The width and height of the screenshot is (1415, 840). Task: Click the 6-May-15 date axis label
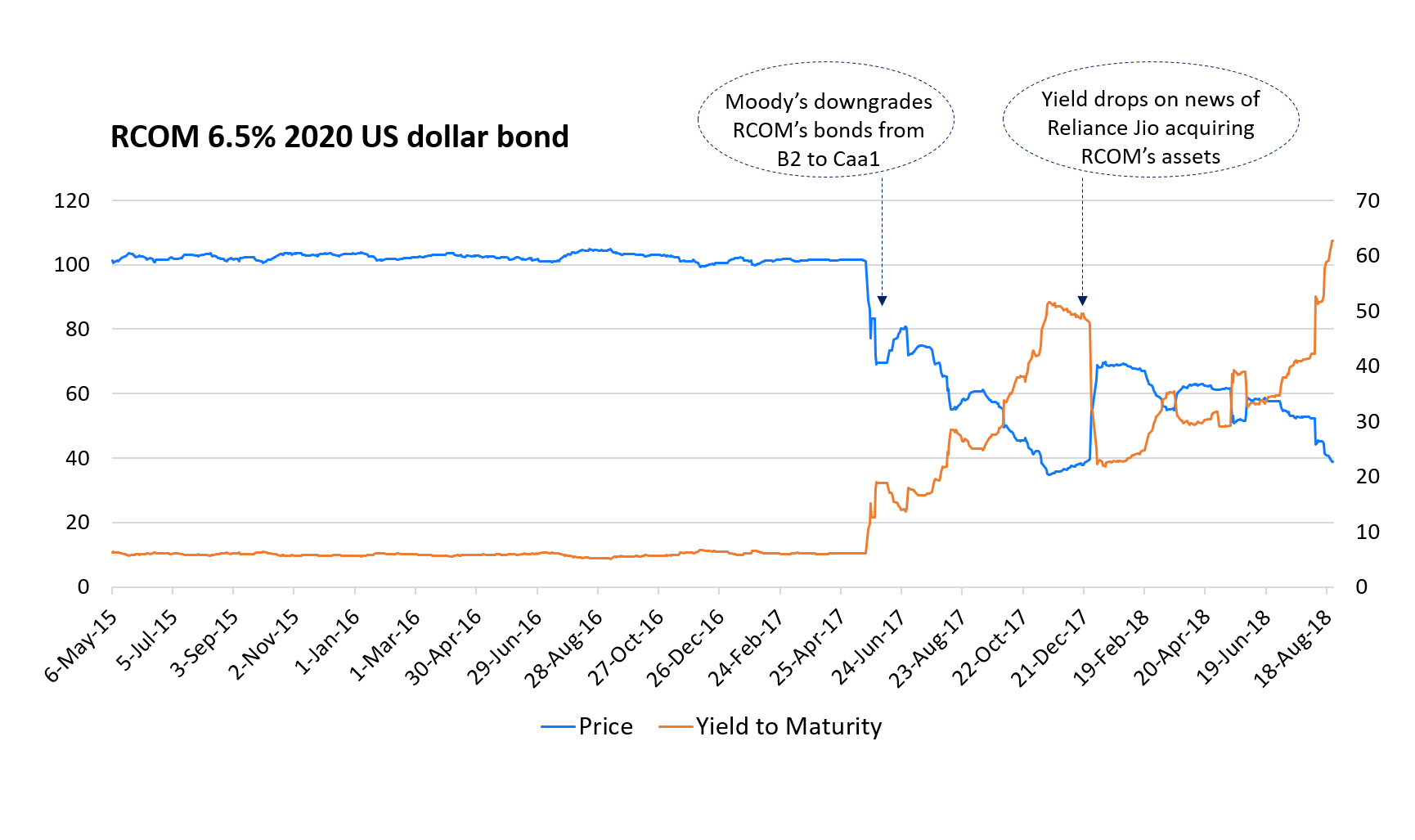coord(81,646)
